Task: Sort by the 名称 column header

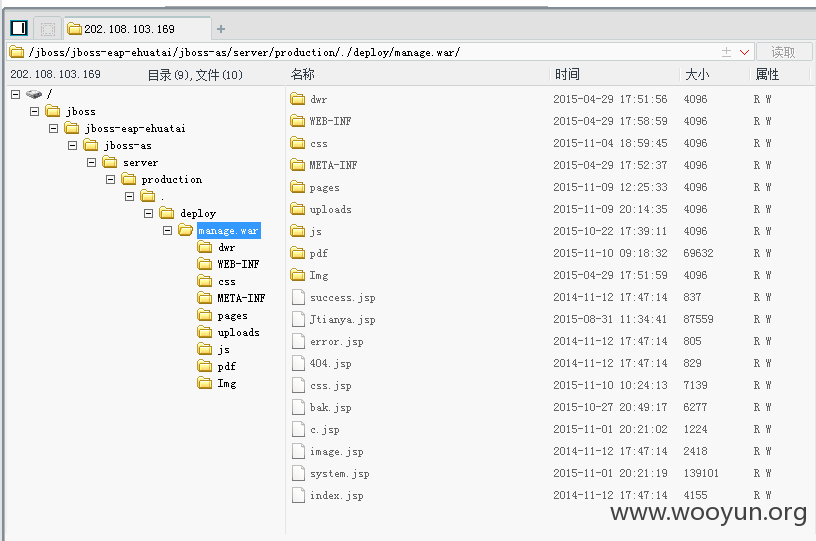Action: pos(302,74)
